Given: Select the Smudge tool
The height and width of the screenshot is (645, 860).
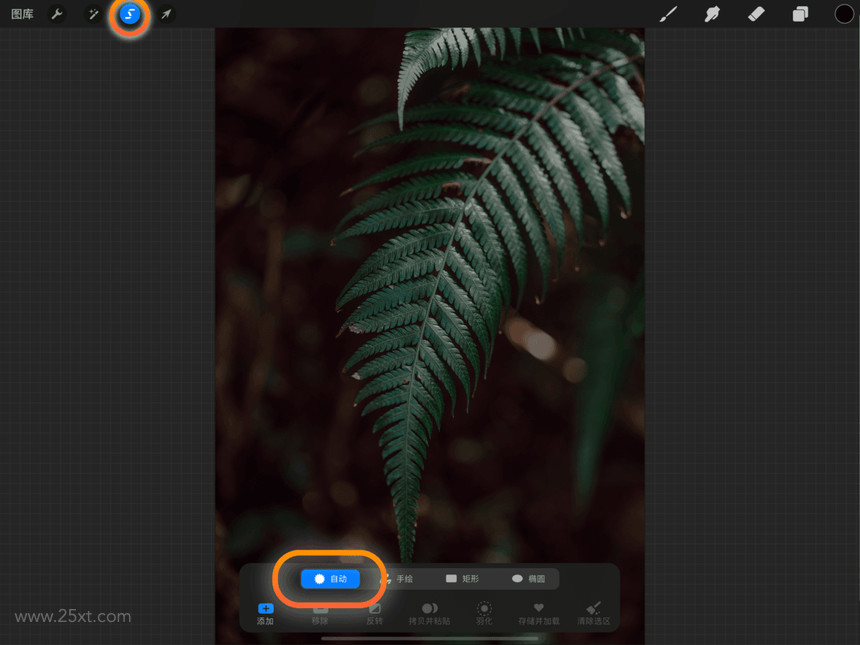Looking at the screenshot, I should click(712, 14).
